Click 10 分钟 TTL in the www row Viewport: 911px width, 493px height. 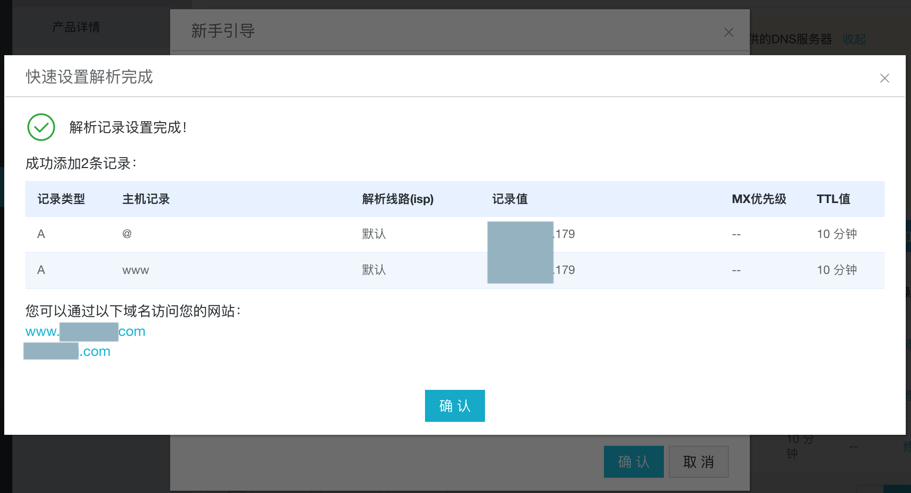point(836,270)
